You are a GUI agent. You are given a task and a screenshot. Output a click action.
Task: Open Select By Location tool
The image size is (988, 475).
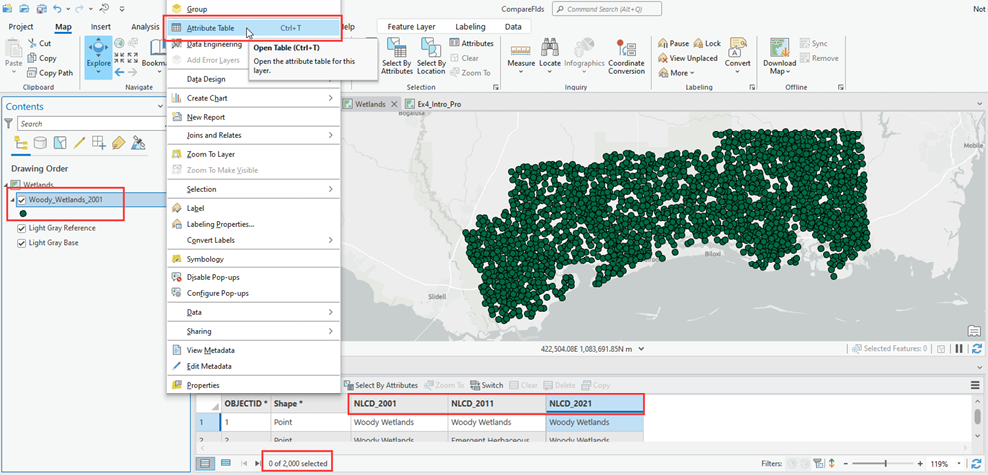431,57
